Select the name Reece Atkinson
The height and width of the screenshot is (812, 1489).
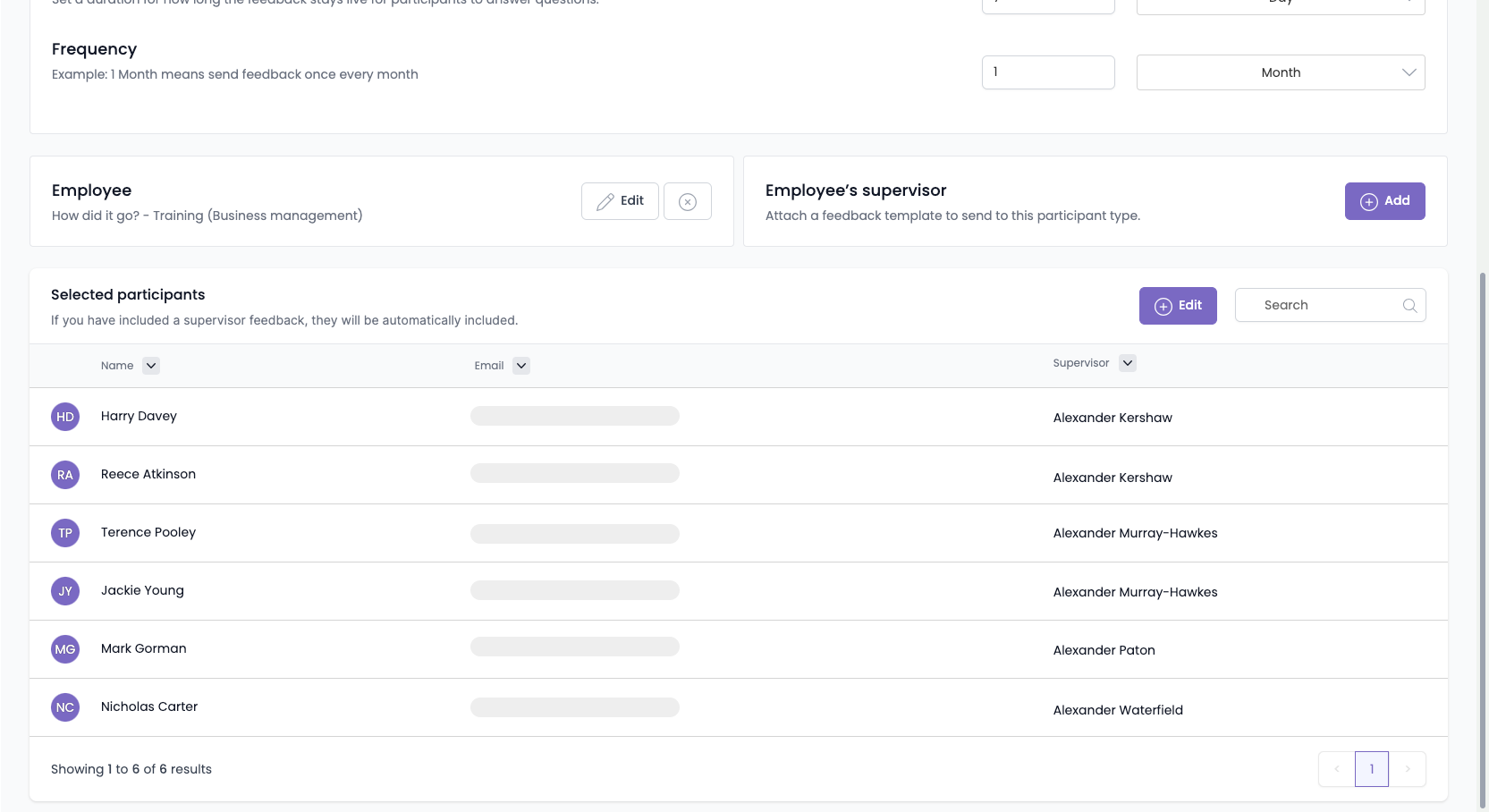[148, 474]
